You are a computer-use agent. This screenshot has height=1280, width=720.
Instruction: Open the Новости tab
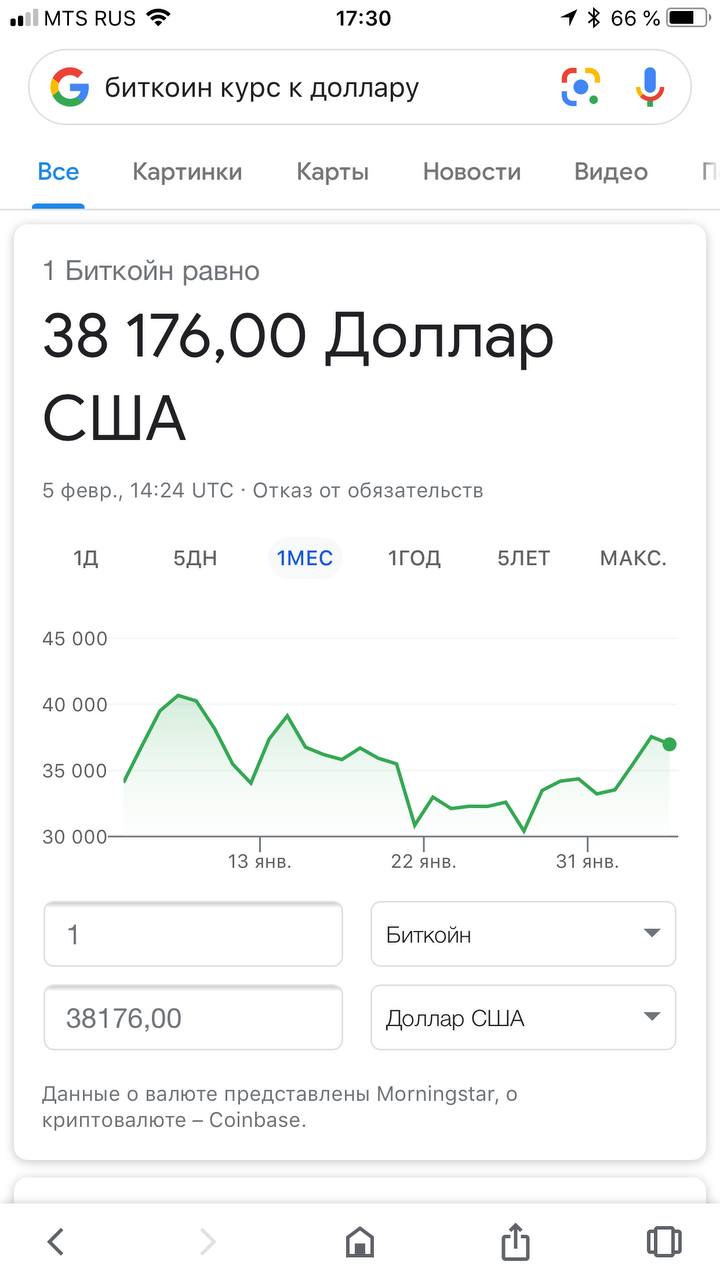click(x=471, y=172)
